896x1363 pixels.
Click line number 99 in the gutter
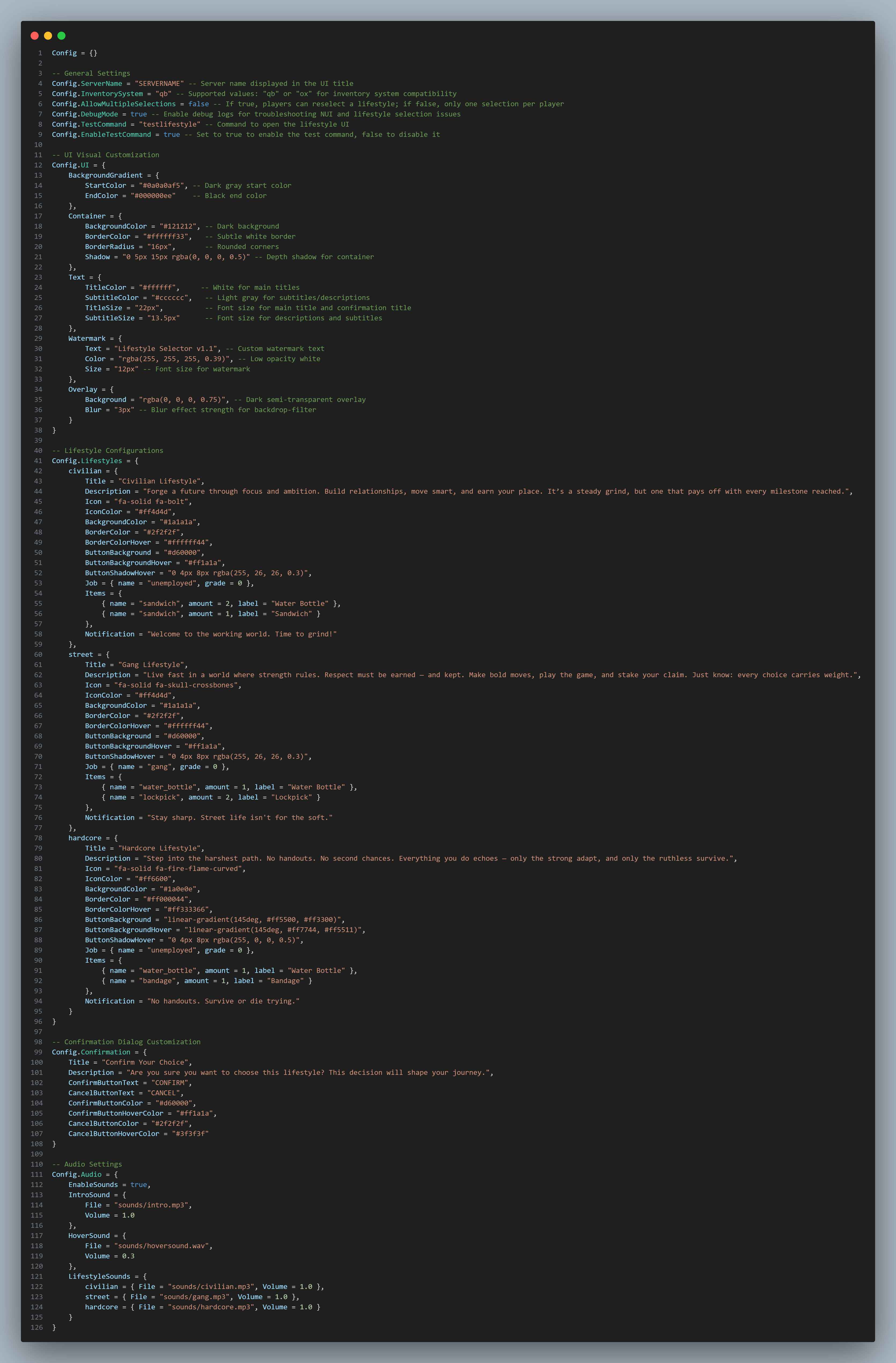(38, 1052)
